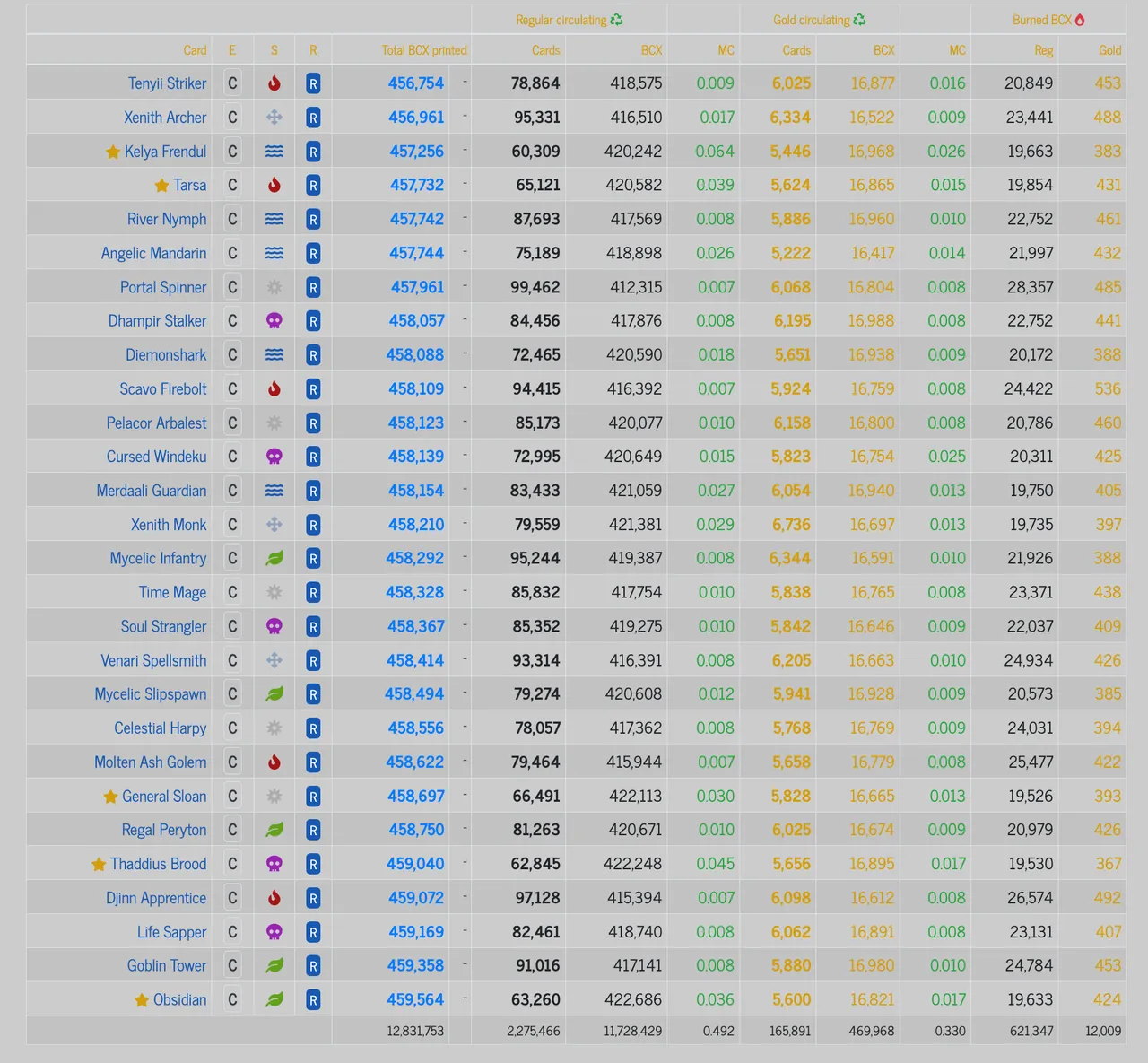This screenshot has height=1063, width=1148.
Task: Click the fire element icon for Tenyii Striker
Action: 274,83
